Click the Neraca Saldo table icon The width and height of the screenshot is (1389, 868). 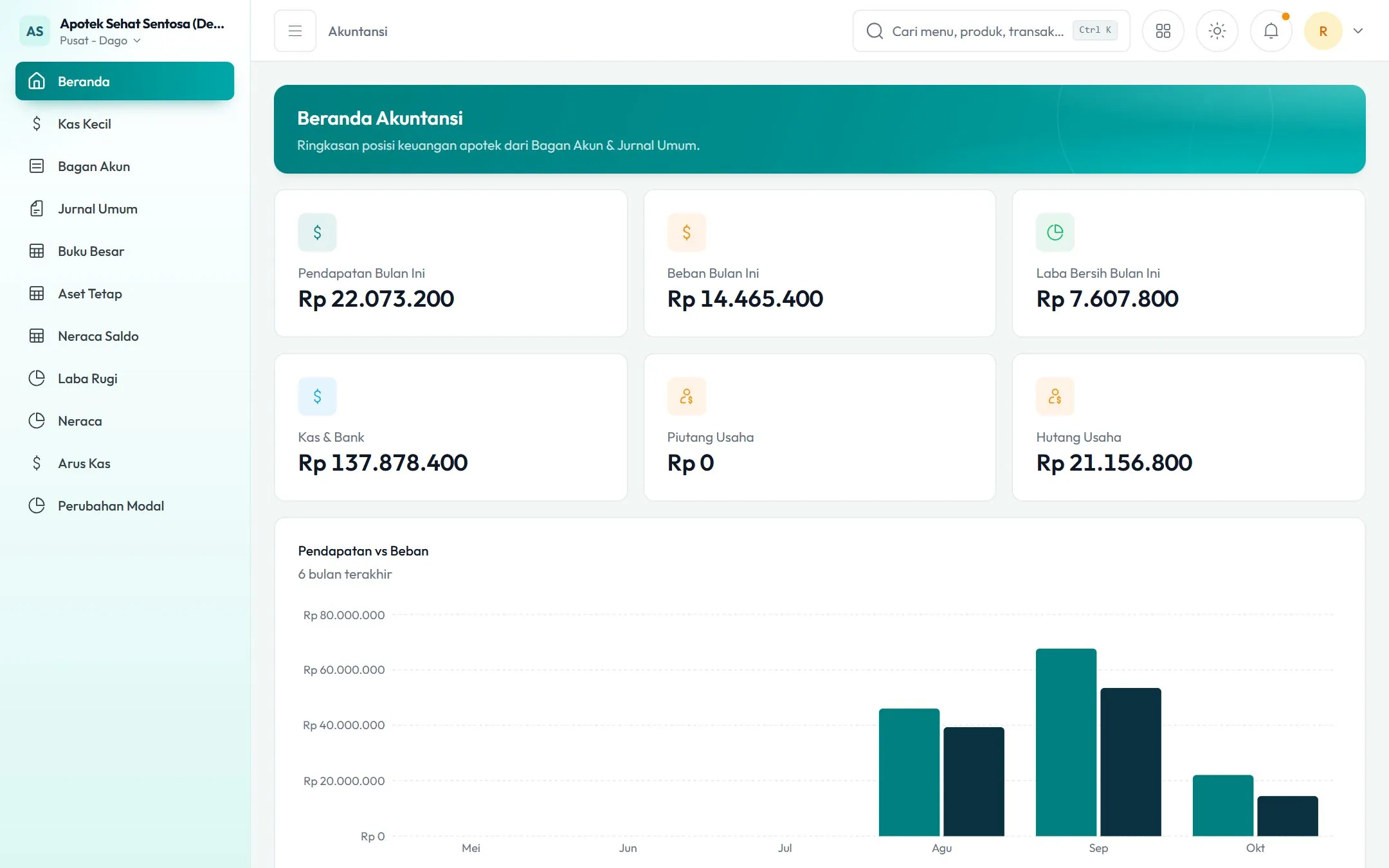(37, 336)
